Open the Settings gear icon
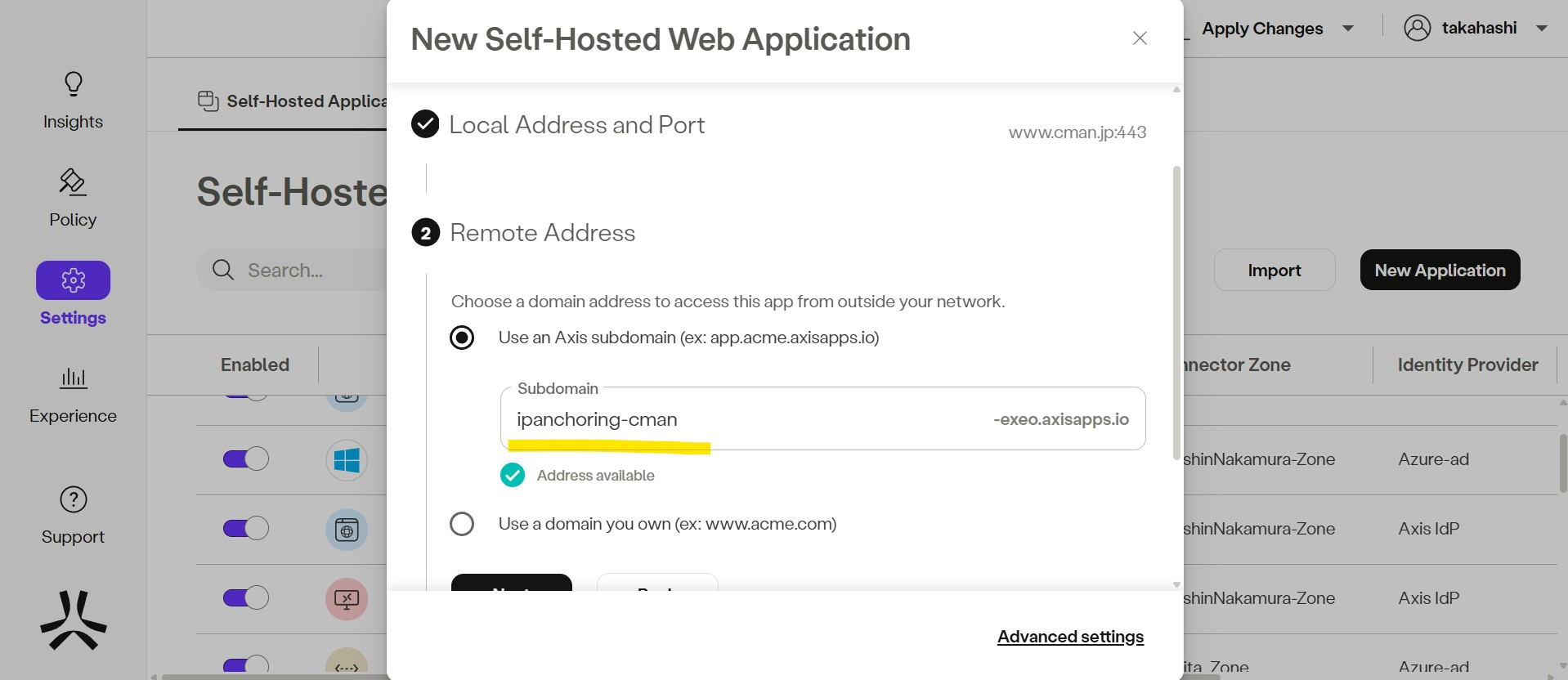Screen dimensions: 1568x680 pos(74,280)
